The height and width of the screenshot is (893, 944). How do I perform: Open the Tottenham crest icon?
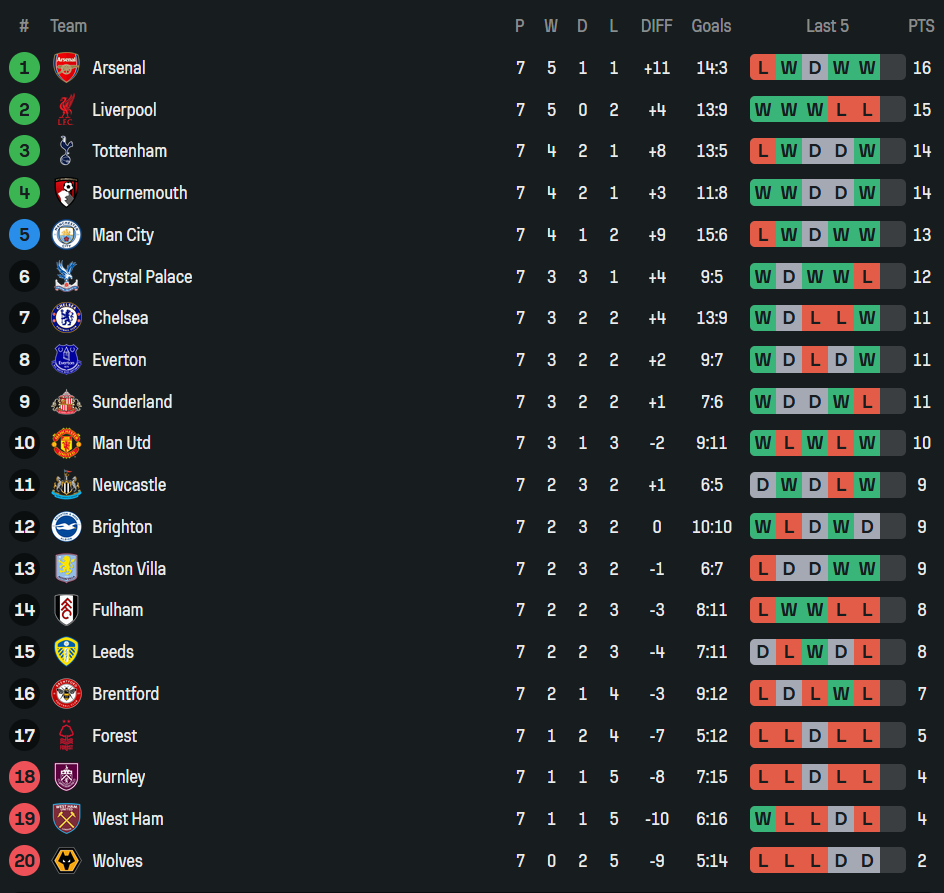[x=66, y=151]
